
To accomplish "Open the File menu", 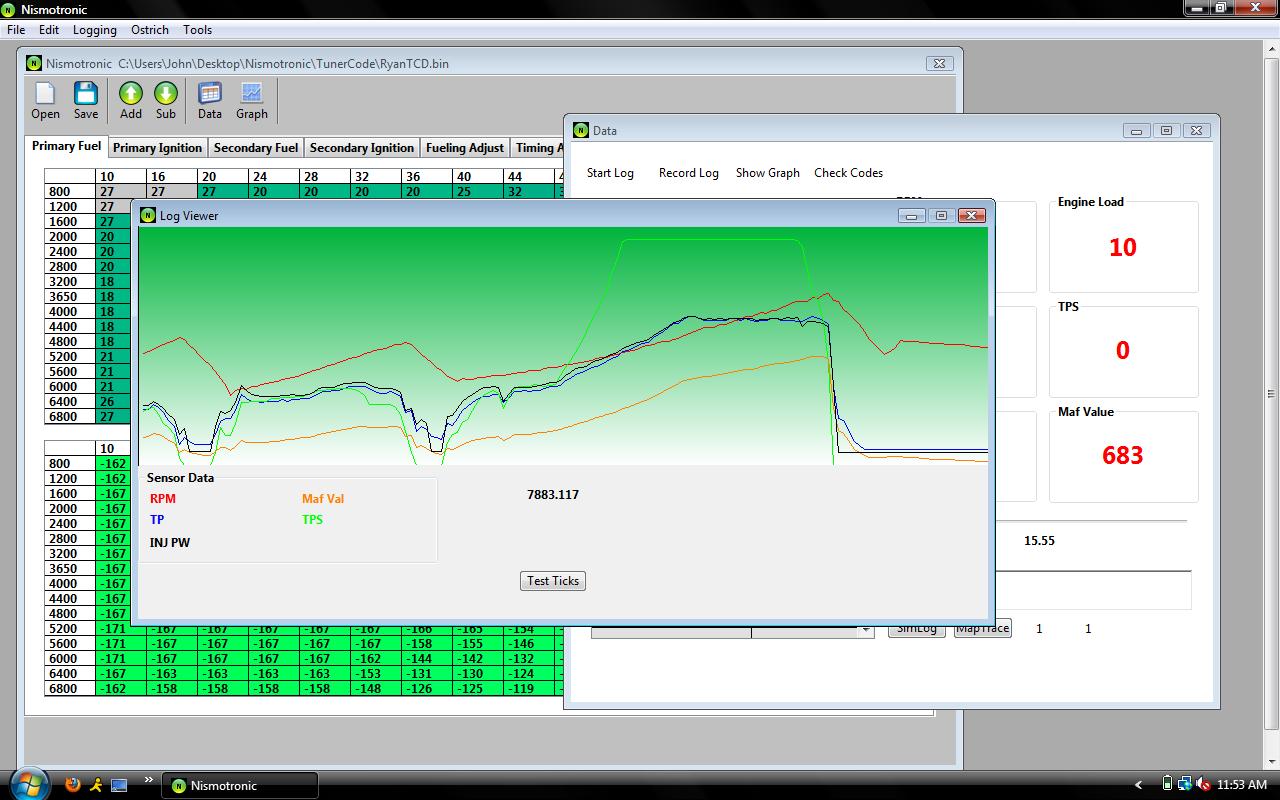I will click(x=16, y=30).
